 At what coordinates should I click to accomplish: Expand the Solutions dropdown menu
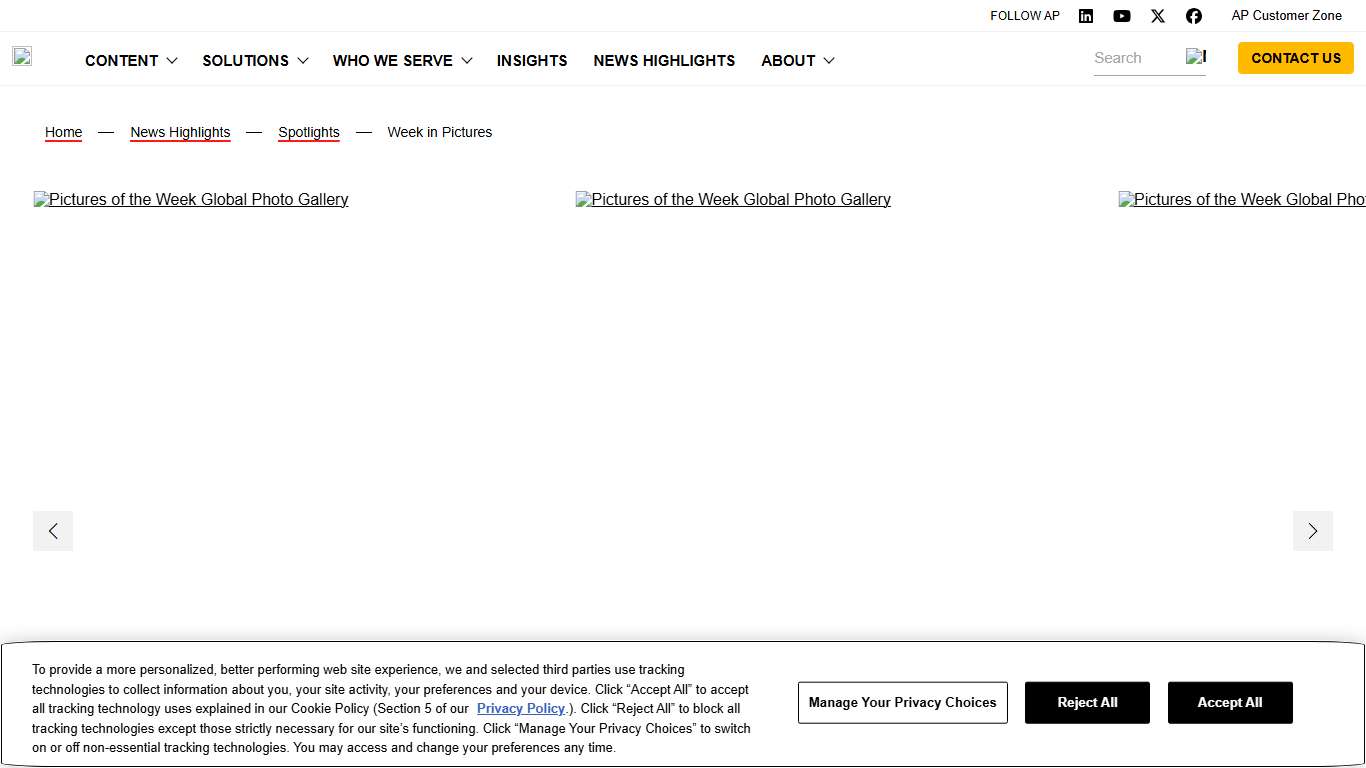(x=255, y=61)
